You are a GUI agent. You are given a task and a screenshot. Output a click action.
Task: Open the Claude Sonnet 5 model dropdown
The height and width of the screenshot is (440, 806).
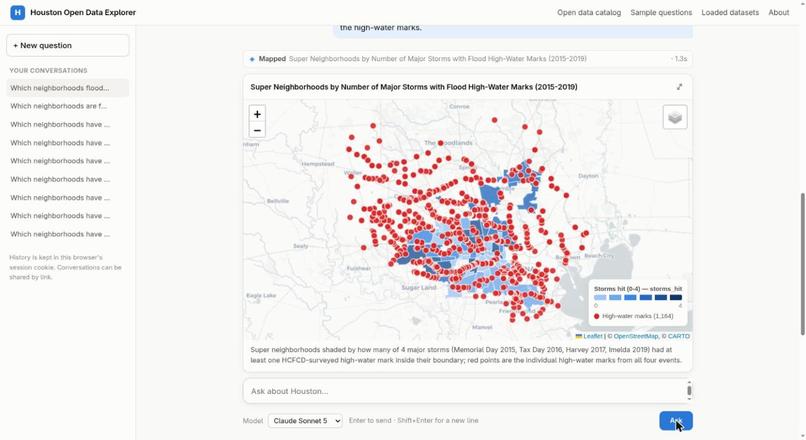click(x=305, y=420)
